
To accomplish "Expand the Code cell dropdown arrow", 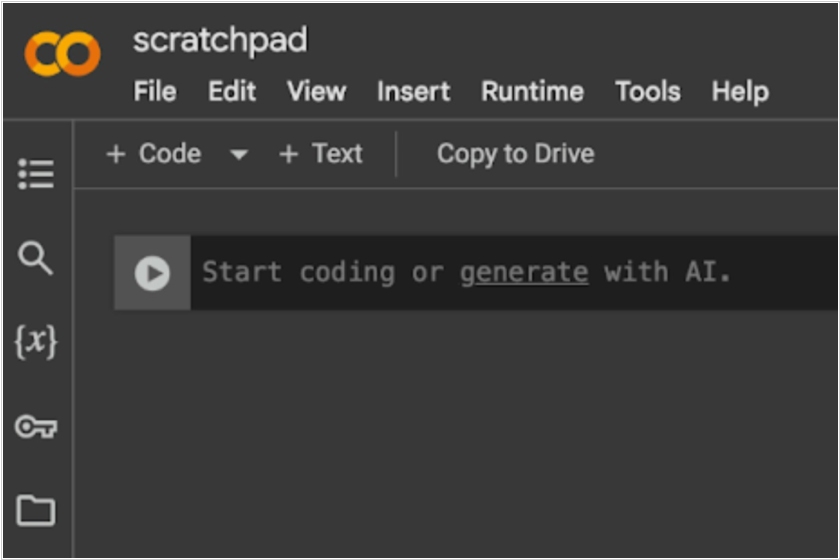I will (239, 155).
